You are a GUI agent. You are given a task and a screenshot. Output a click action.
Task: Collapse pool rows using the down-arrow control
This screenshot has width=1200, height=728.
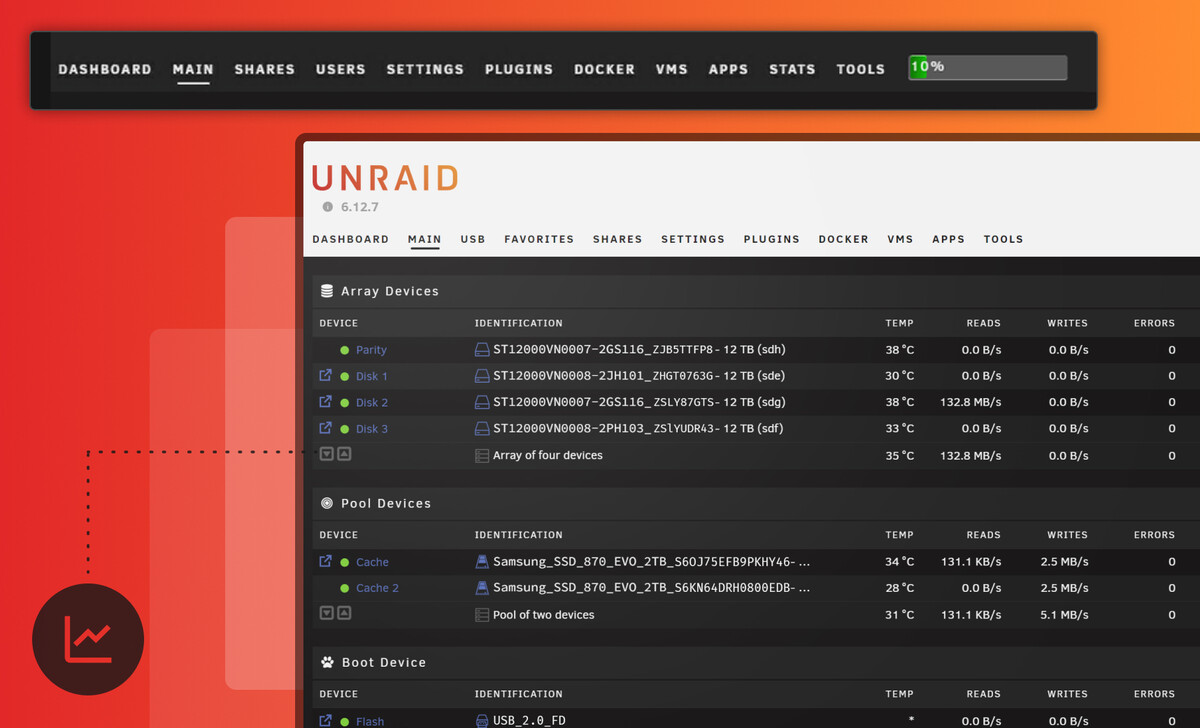[x=325, y=612]
